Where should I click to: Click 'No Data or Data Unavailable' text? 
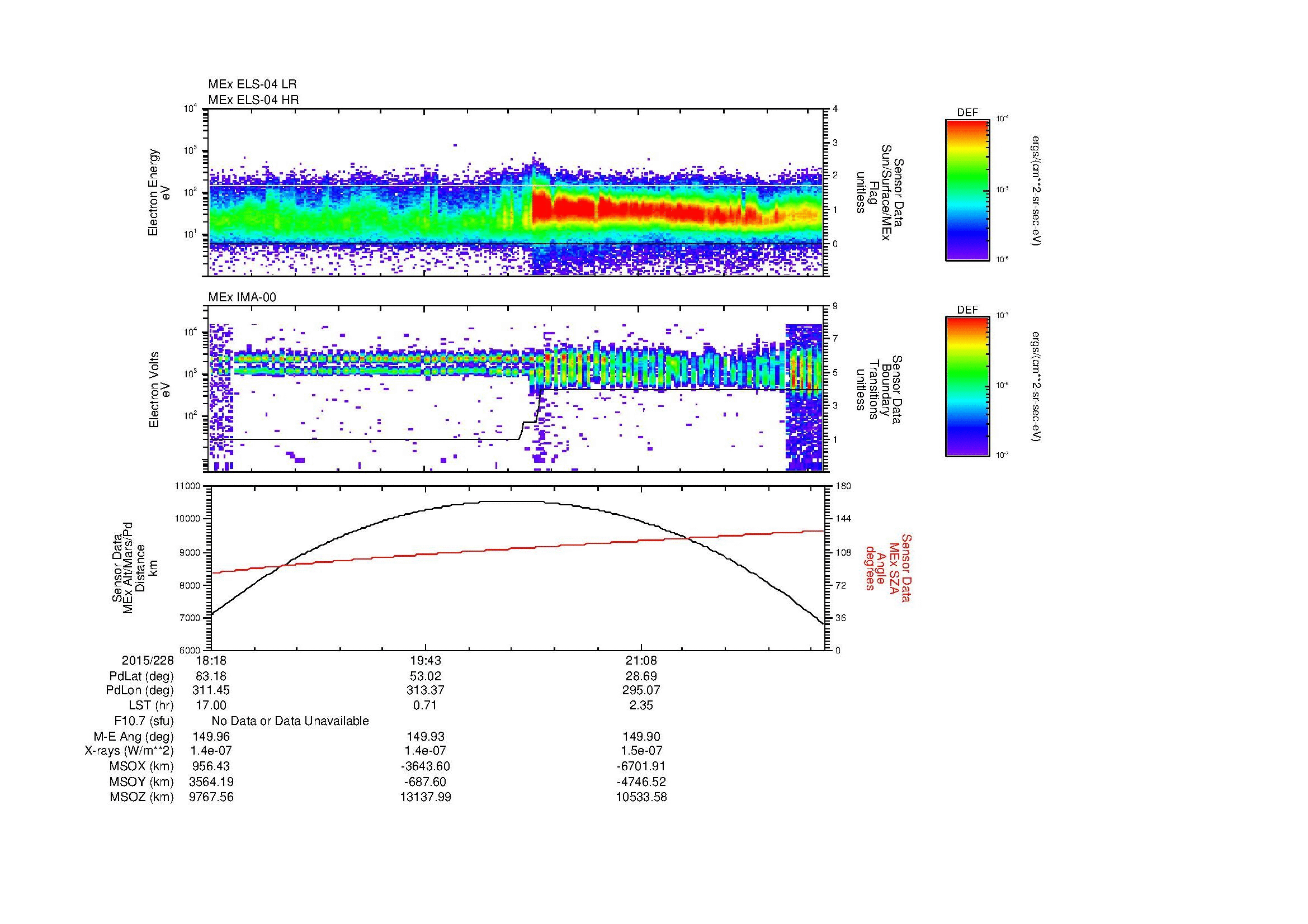[x=290, y=721]
